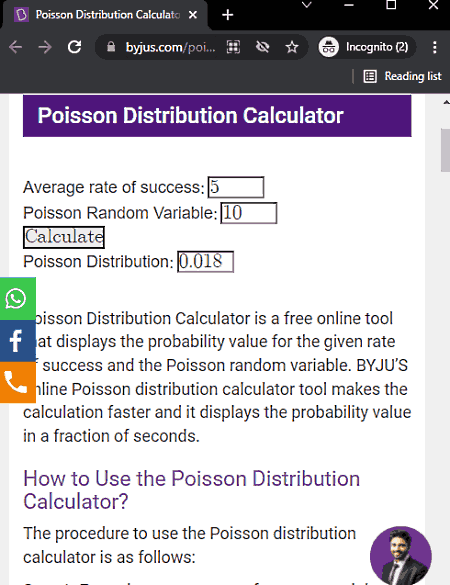
Task: Expand the tab search chevron
Action: [x=307, y=5]
